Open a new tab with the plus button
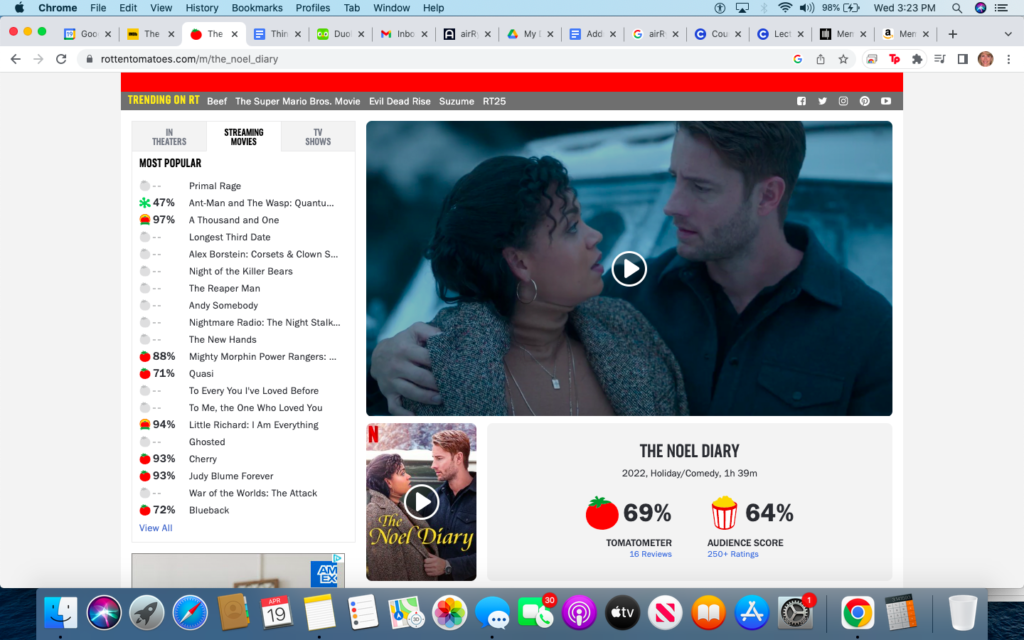Image resolution: width=1024 pixels, height=640 pixels. (952, 34)
